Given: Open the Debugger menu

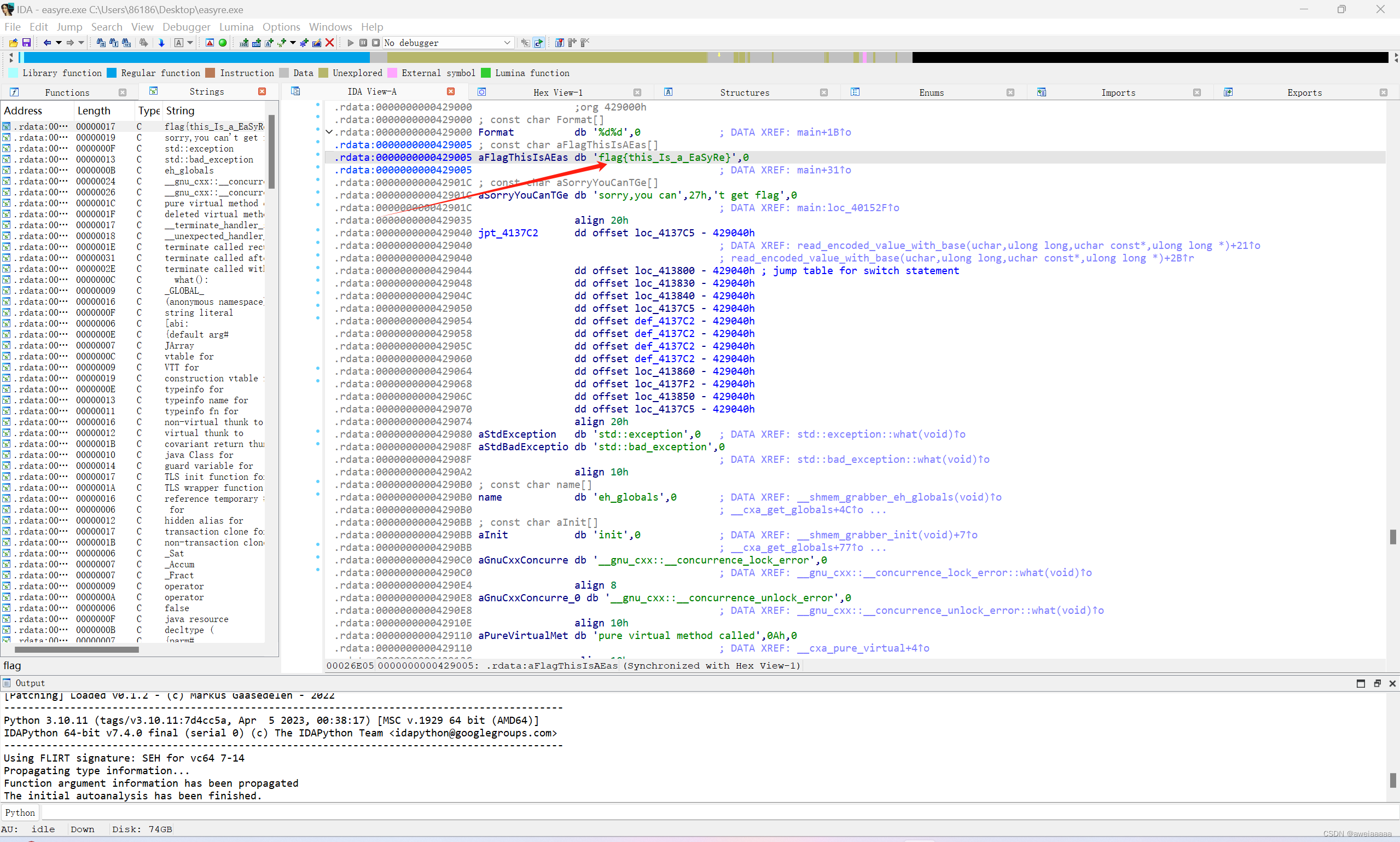Looking at the screenshot, I should coord(186,27).
